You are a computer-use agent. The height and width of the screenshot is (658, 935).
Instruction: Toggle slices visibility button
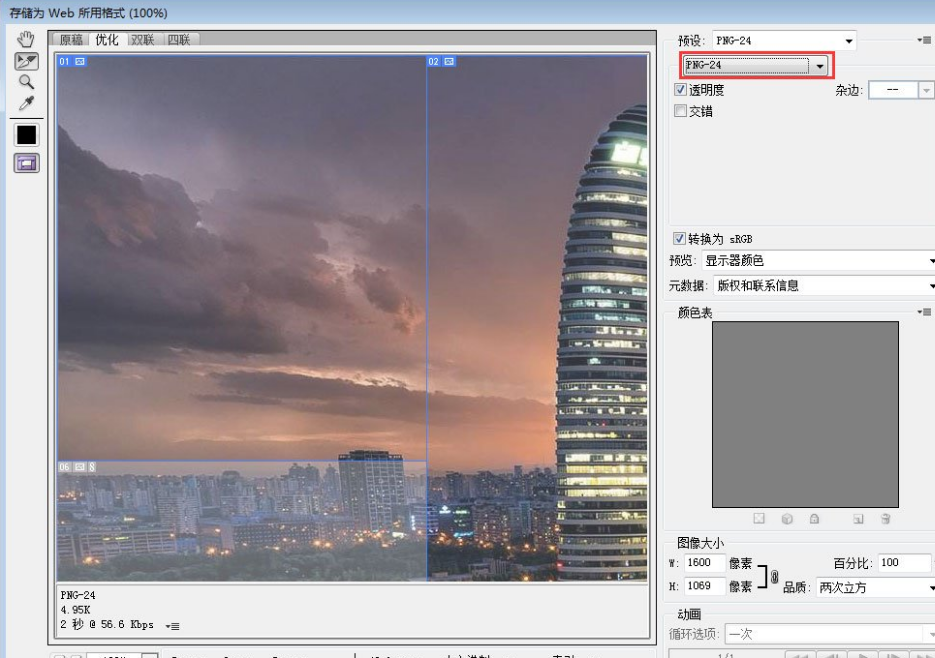26,163
